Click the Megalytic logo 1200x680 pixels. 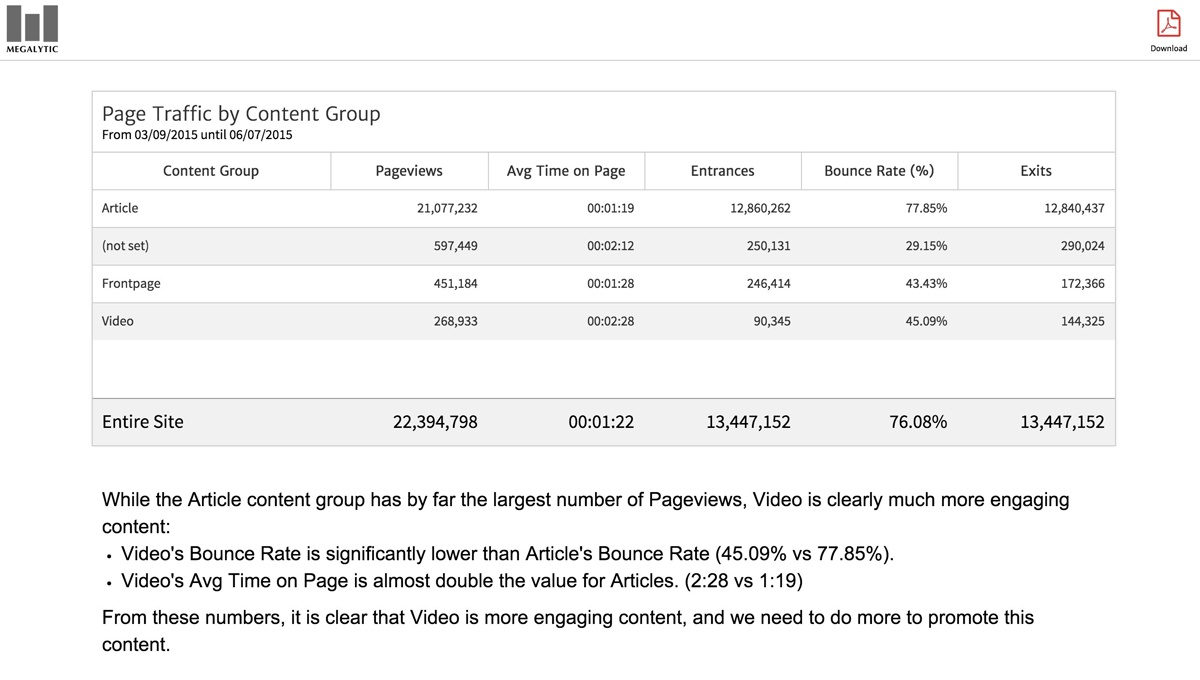coord(32,28)
